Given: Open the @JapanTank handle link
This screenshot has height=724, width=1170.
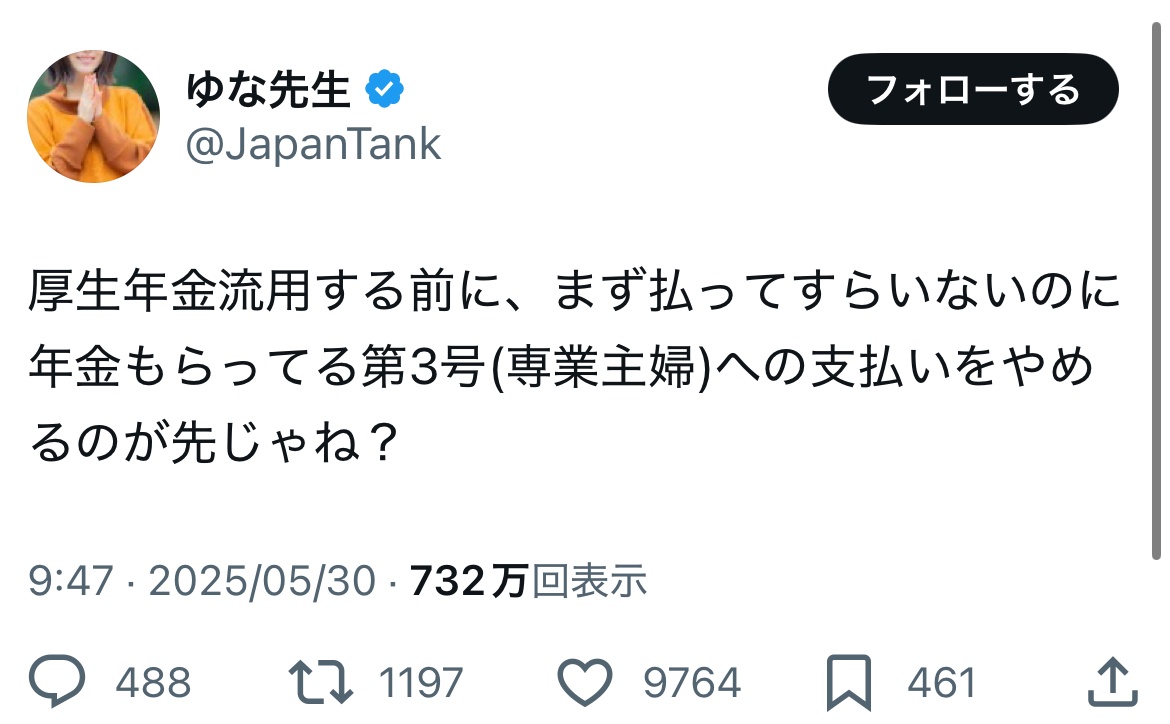Looking at the screenshot, I should pyautogui.click(x=313, y=145).
